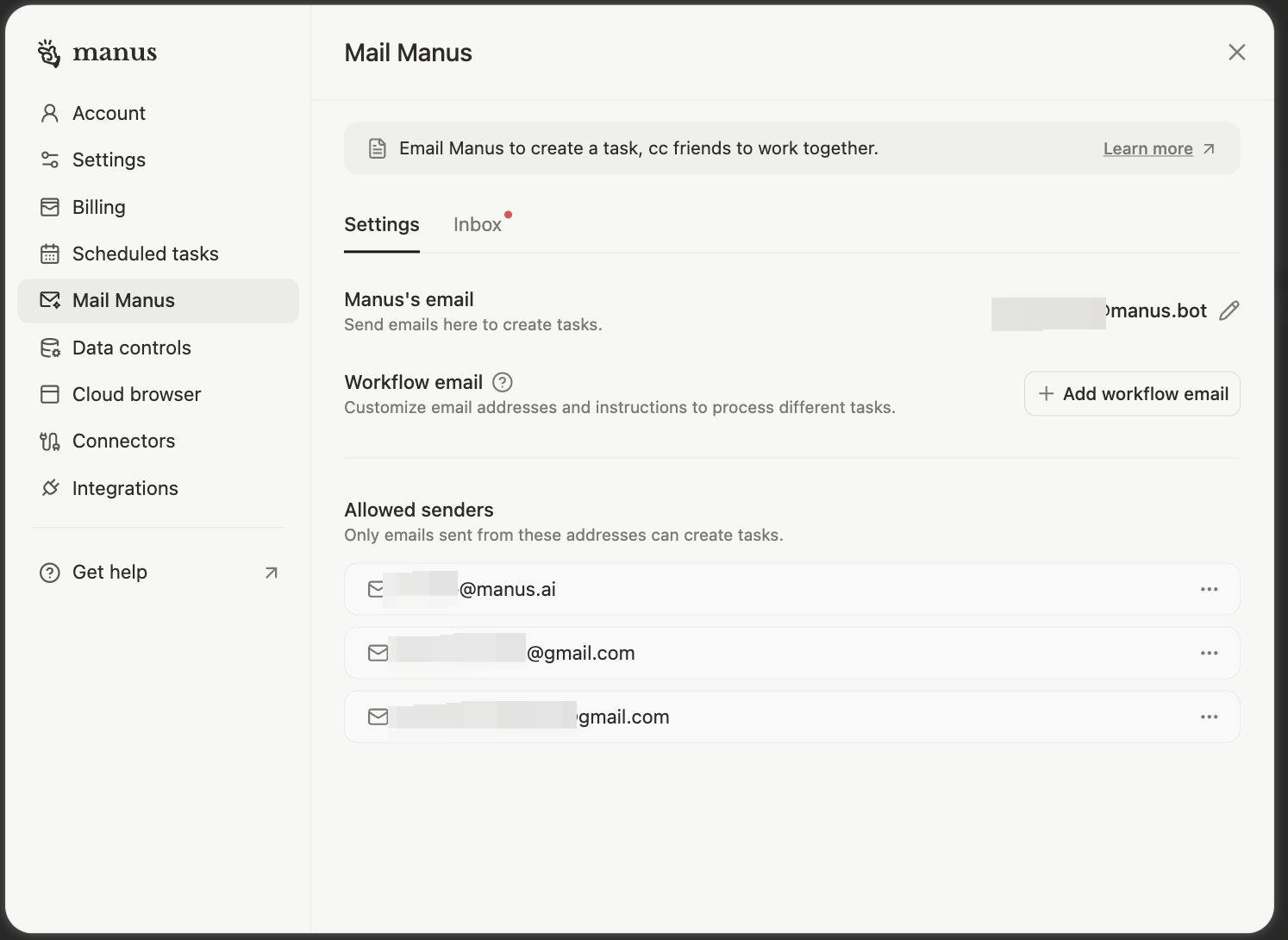The width and height of the screenshot is (1288, 940).
Task: Open Scheduled tasks in the sidebar
Action: click(145, 254)
